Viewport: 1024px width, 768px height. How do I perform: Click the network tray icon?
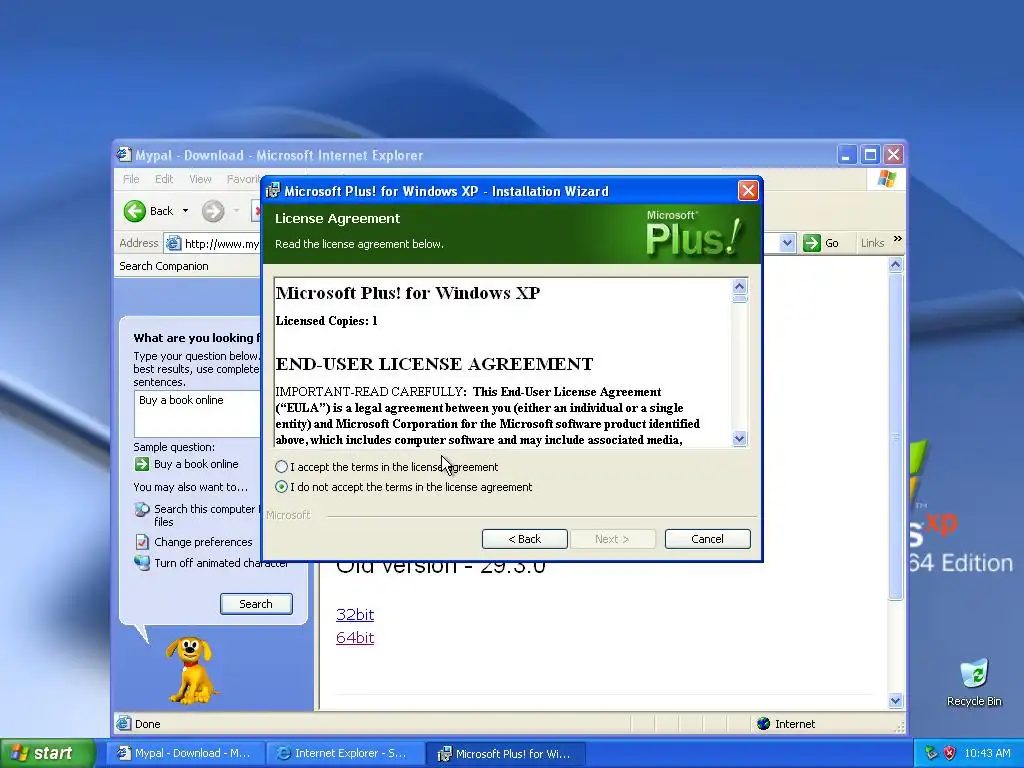click(x=931, y=753)
